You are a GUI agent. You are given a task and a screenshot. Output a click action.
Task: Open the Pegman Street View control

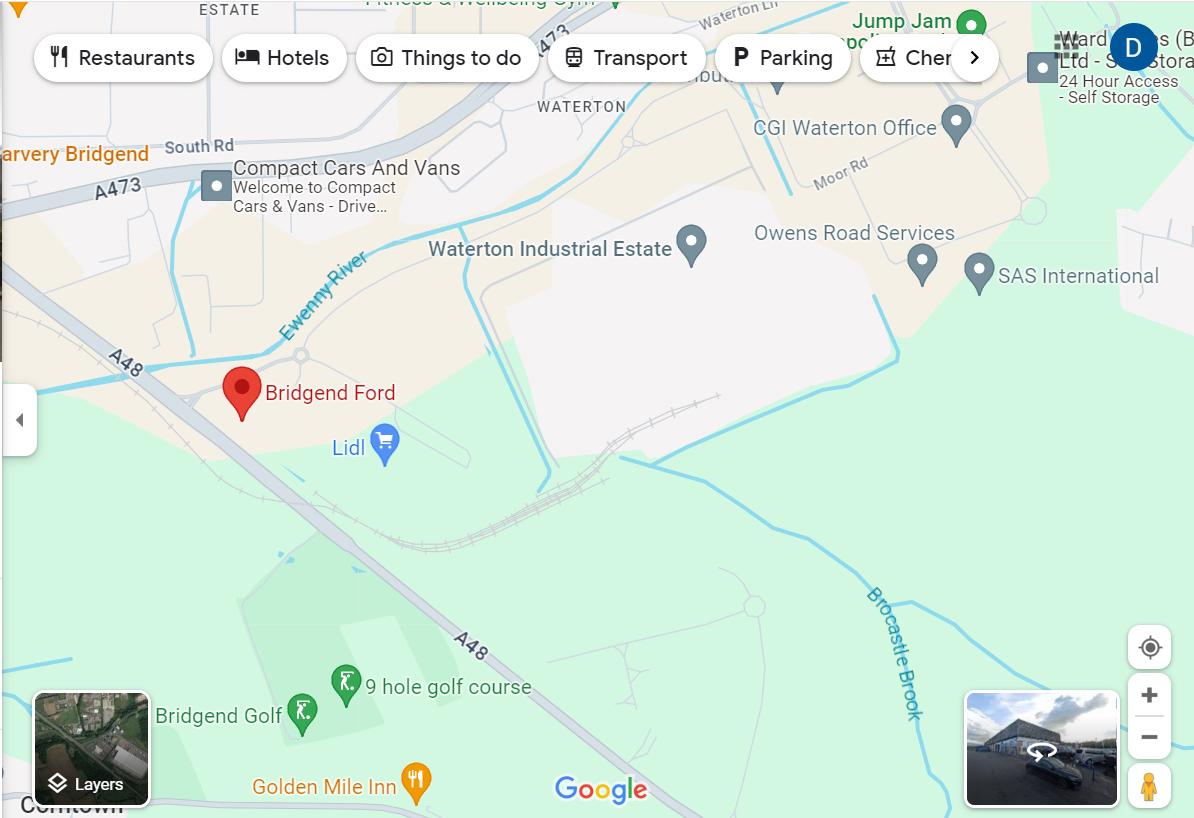click(x=1149, y=786)
